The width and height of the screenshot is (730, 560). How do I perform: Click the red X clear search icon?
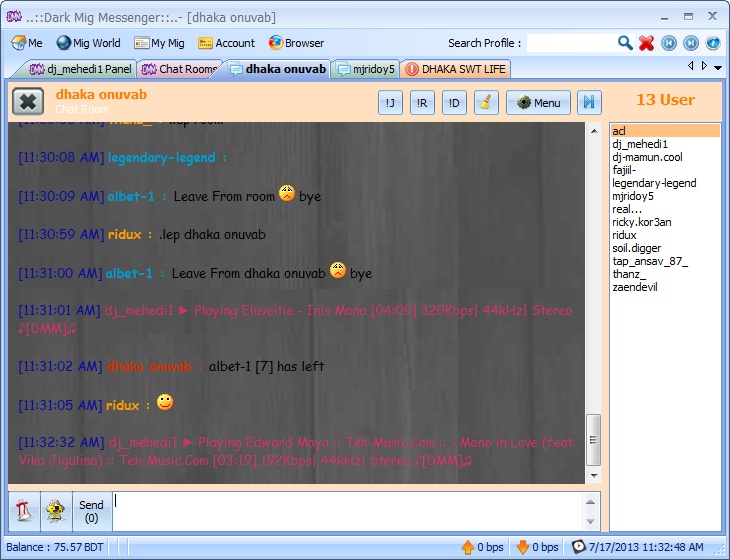point(646,43)
